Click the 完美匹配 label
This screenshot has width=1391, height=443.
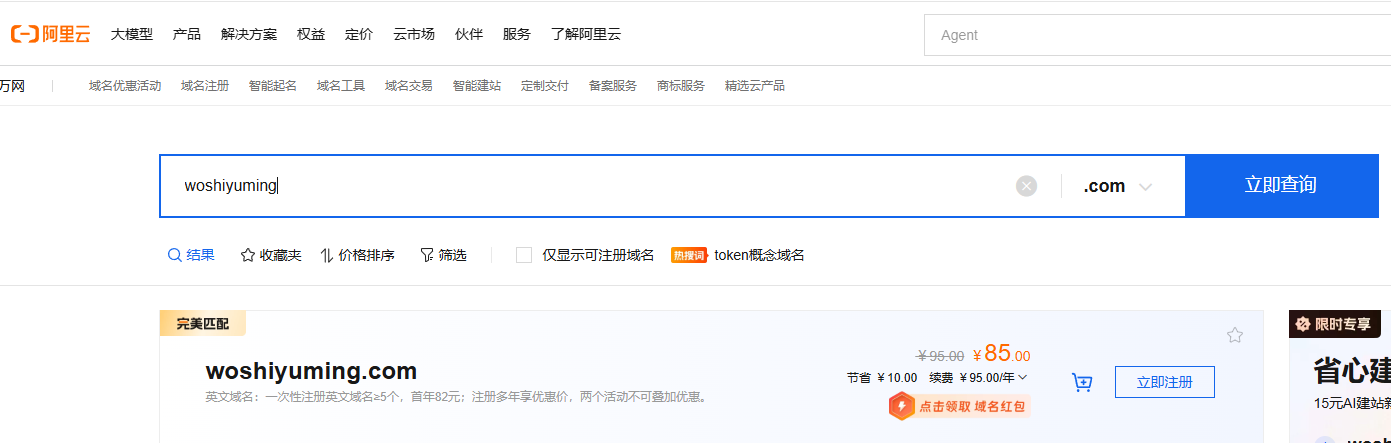[x=202, y=323]
